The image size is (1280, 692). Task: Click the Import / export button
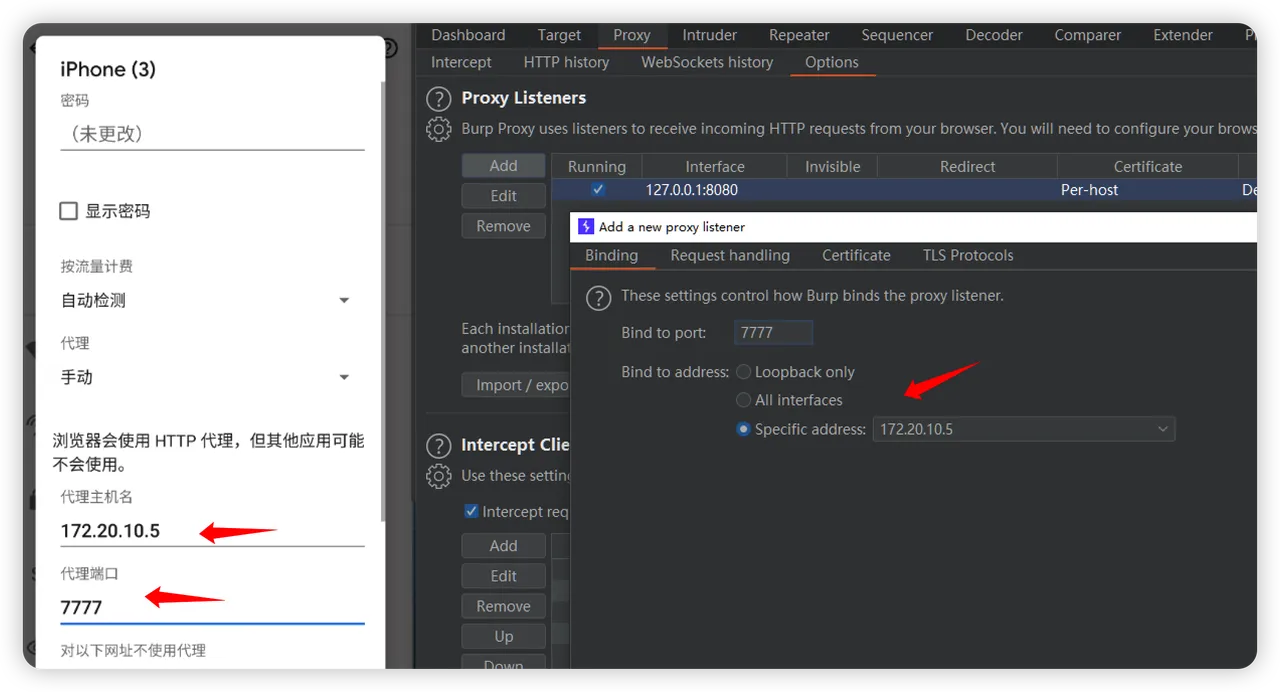click(516, 385)
